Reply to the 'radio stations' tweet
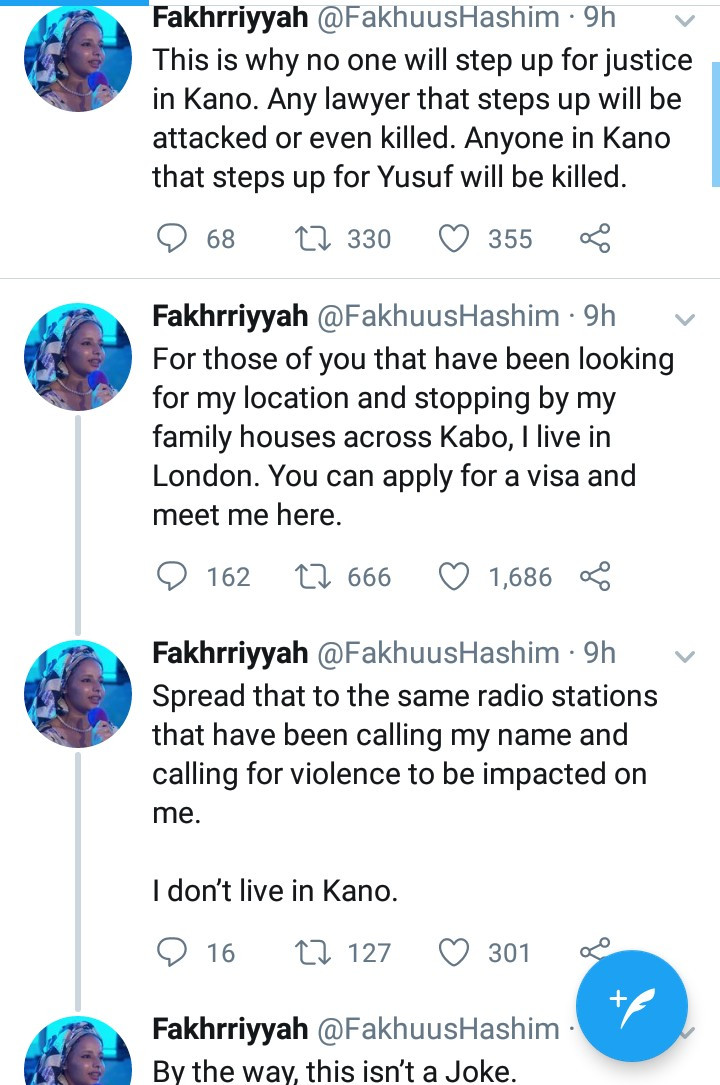This screenshot has height=1085, width=720. tap(174, 953)
